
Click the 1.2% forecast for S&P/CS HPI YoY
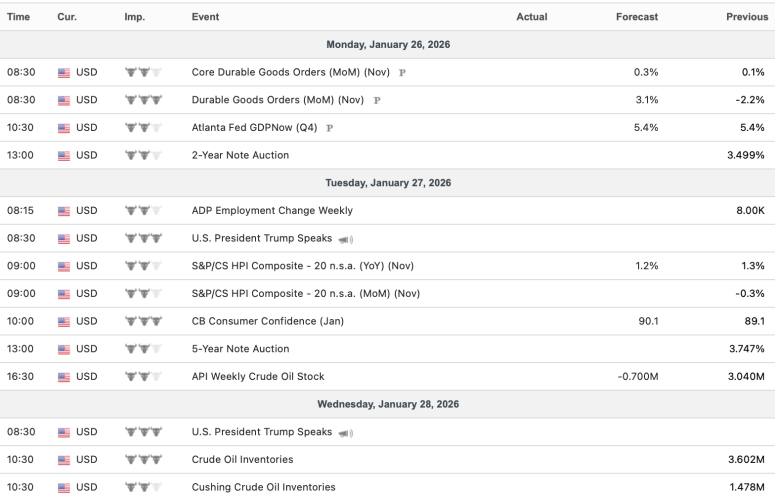click(646, 266)
